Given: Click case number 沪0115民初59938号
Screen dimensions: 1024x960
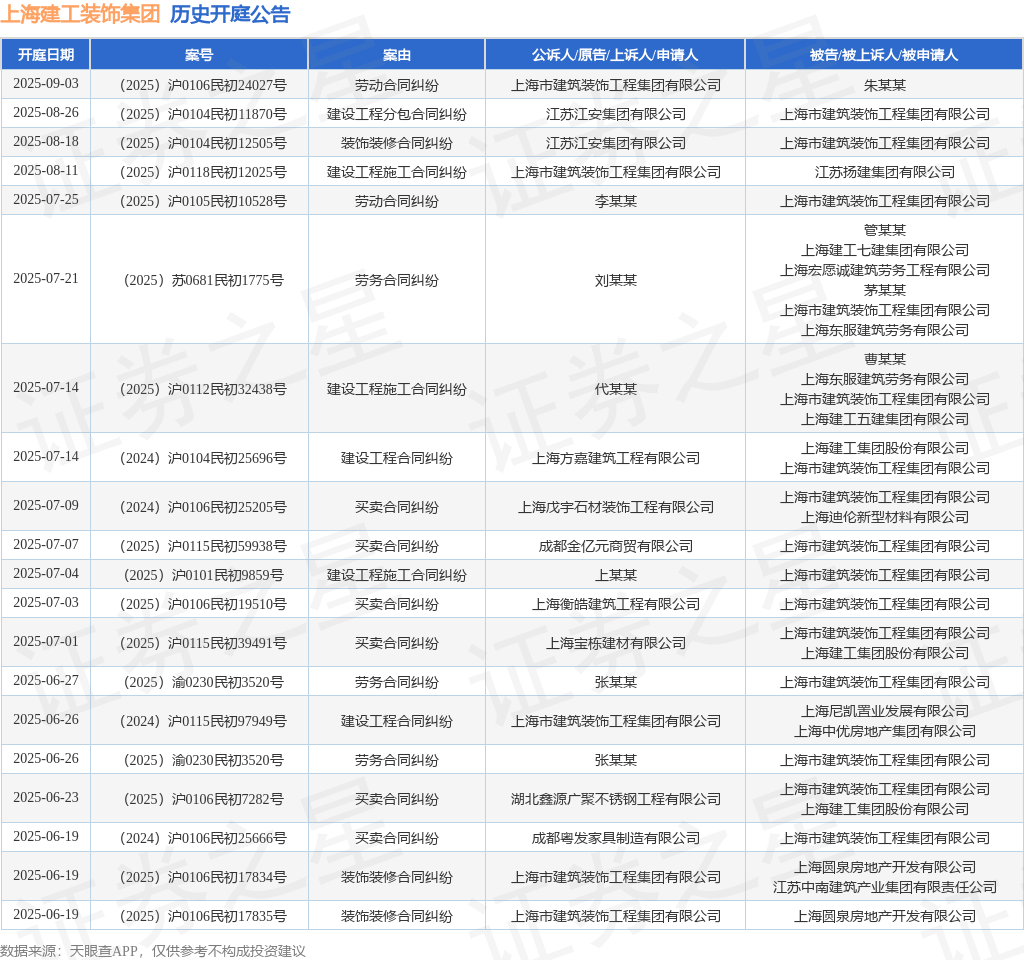Looking at the screenshot, I should tap(203, 546).
